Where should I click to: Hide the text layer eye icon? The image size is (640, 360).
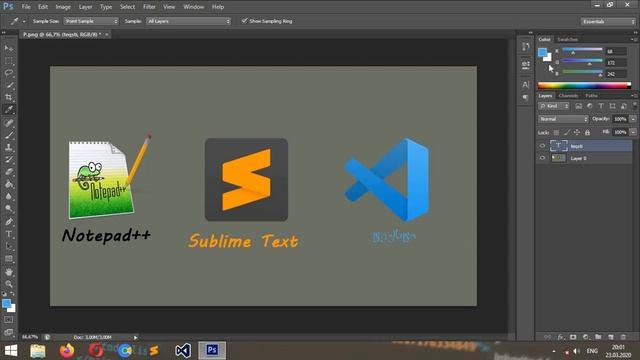pos(542,146)
